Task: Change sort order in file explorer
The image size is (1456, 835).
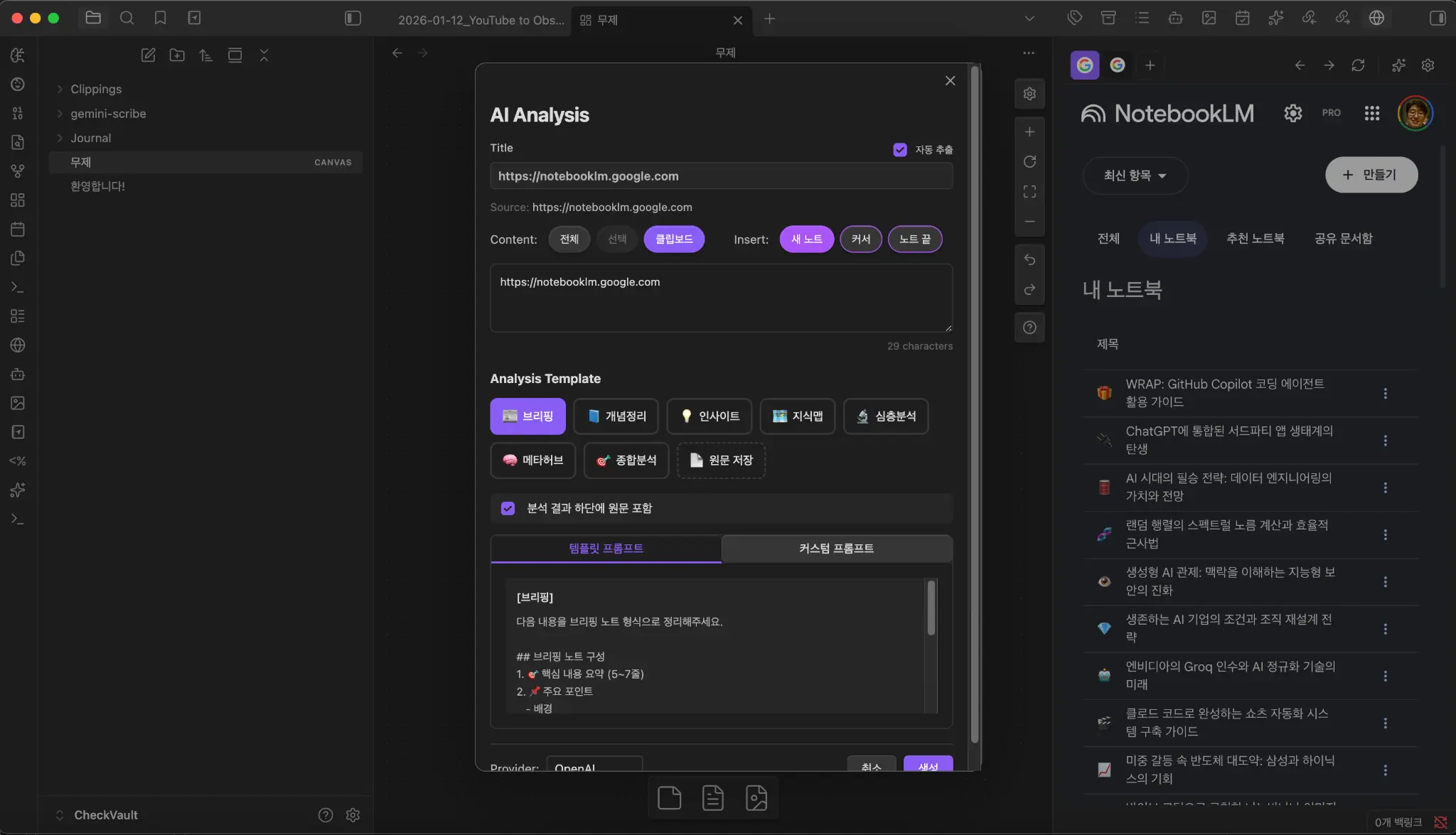Action: click(205, 55)
